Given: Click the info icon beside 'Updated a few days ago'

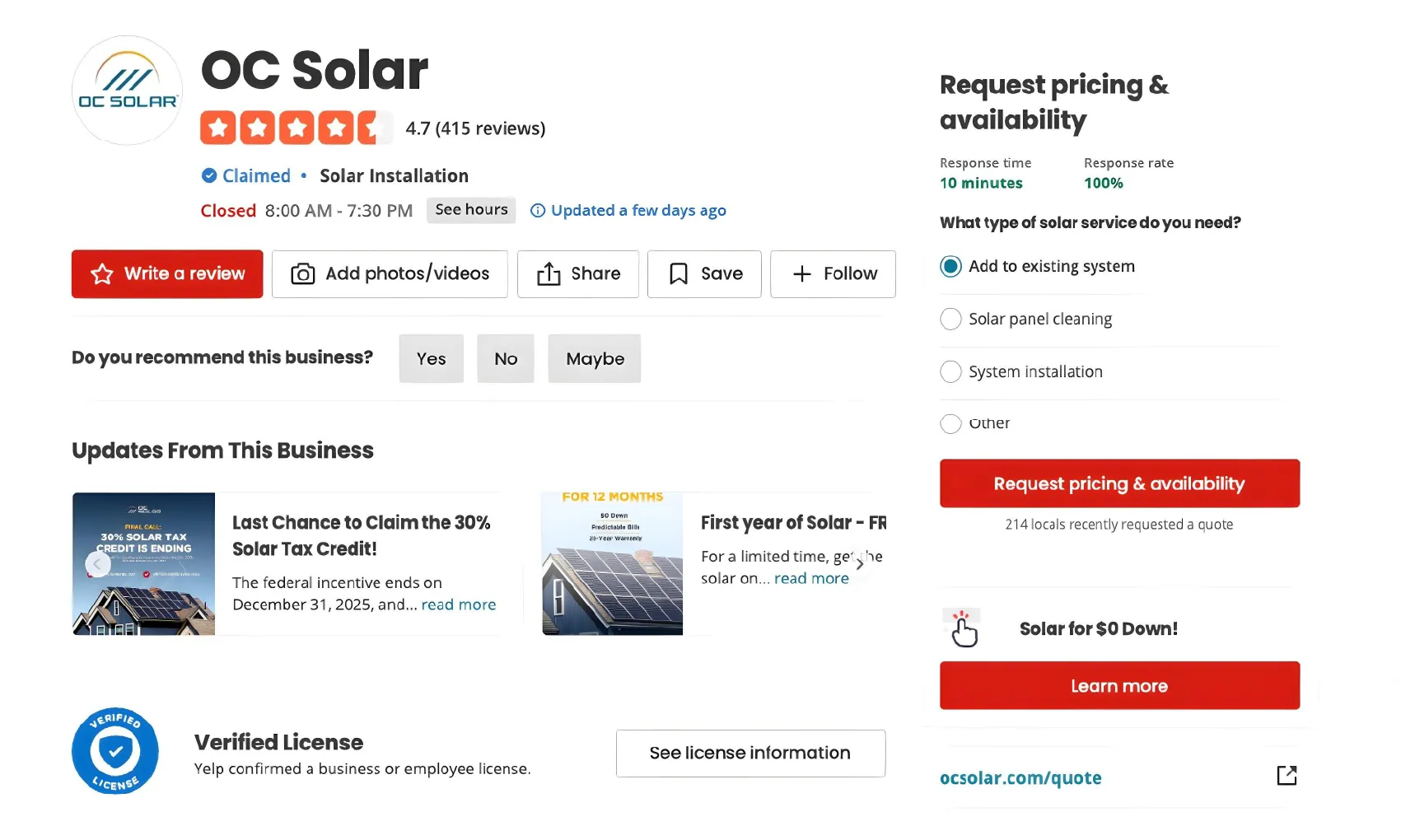Looking at the screenshot, I should 538,210.
